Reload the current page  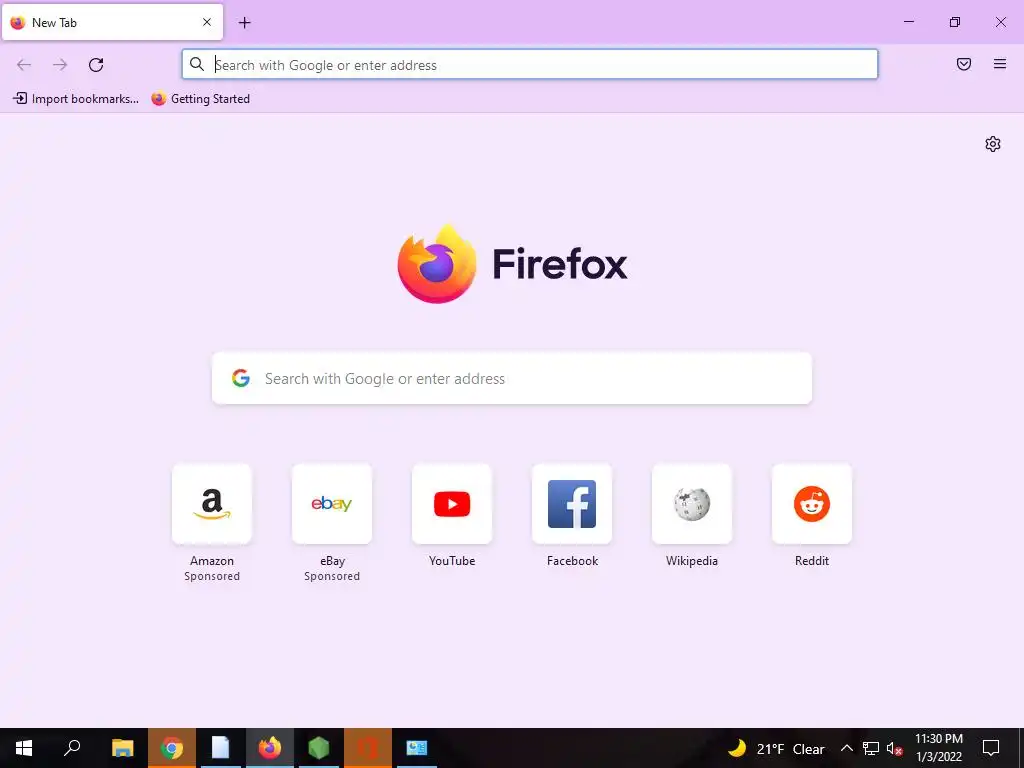click(x=96, y=65)
